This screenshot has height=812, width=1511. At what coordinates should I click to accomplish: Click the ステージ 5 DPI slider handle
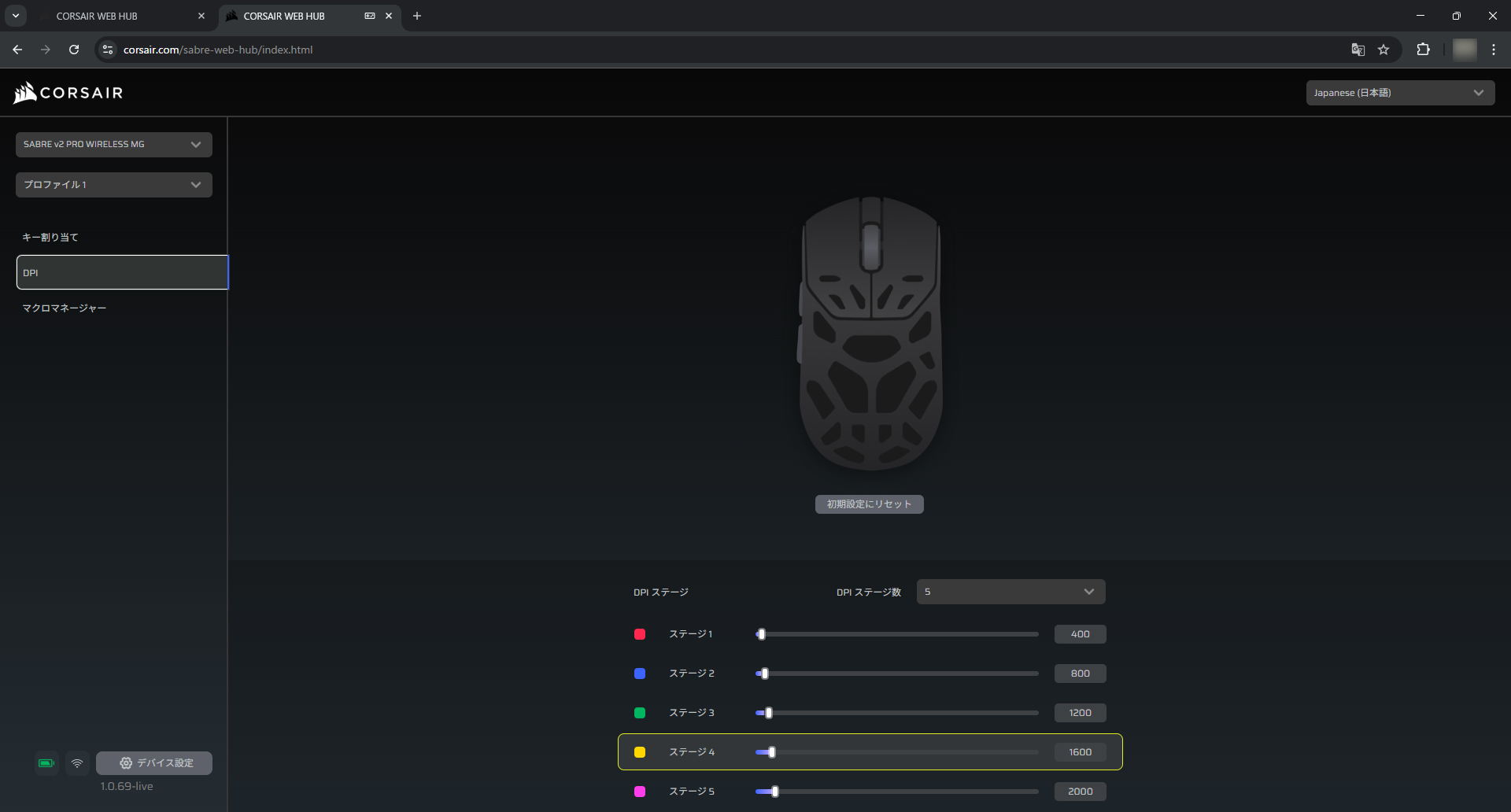(x=775, y=792)
